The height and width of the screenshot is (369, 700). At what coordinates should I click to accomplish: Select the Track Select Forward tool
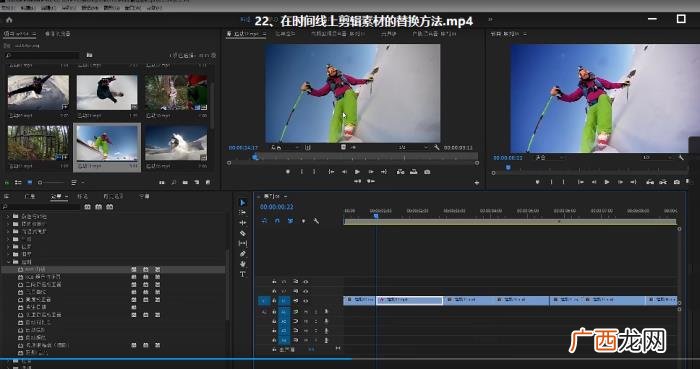[242, 212]
